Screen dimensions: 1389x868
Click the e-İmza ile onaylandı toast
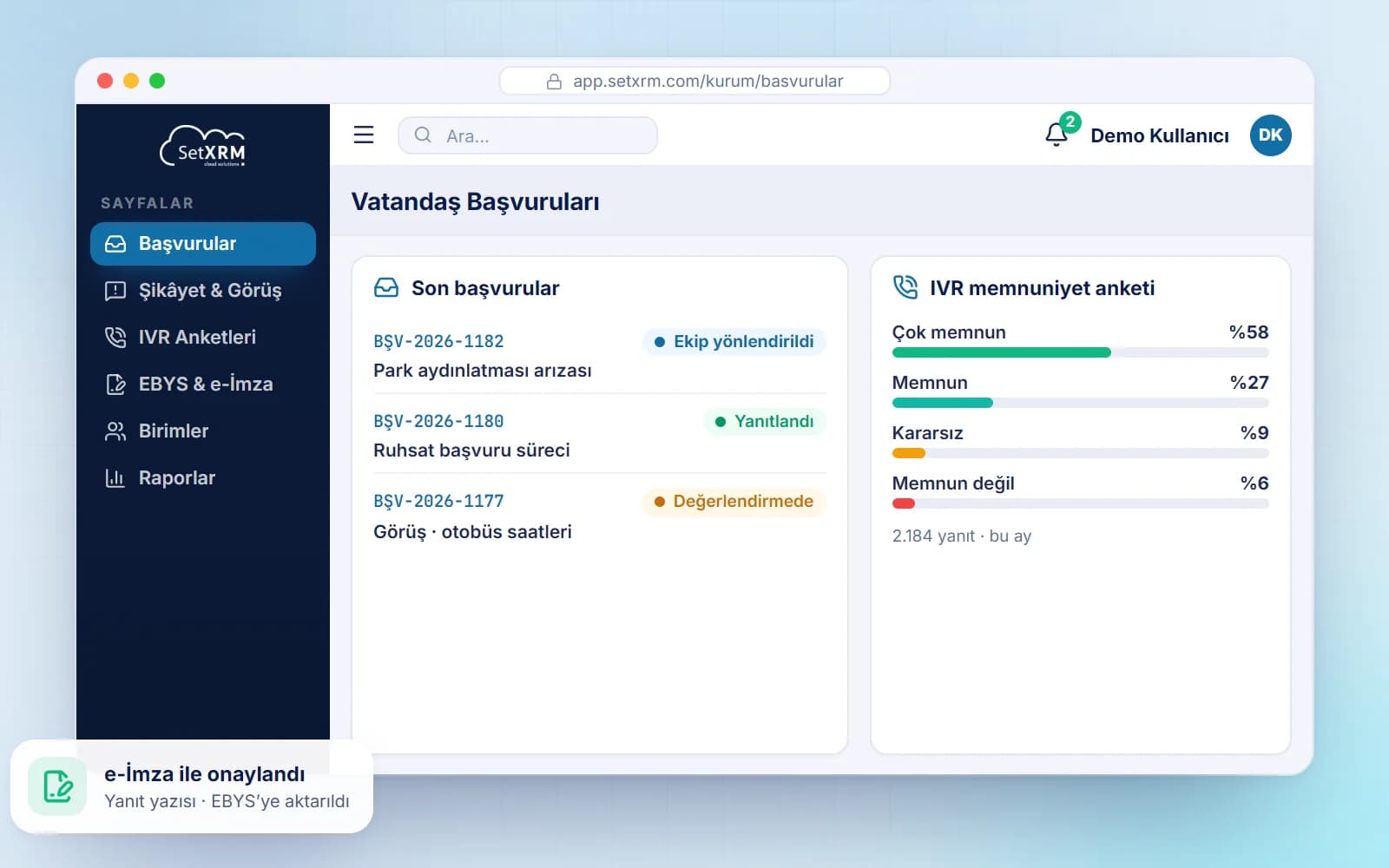click(x=192, y=787)
